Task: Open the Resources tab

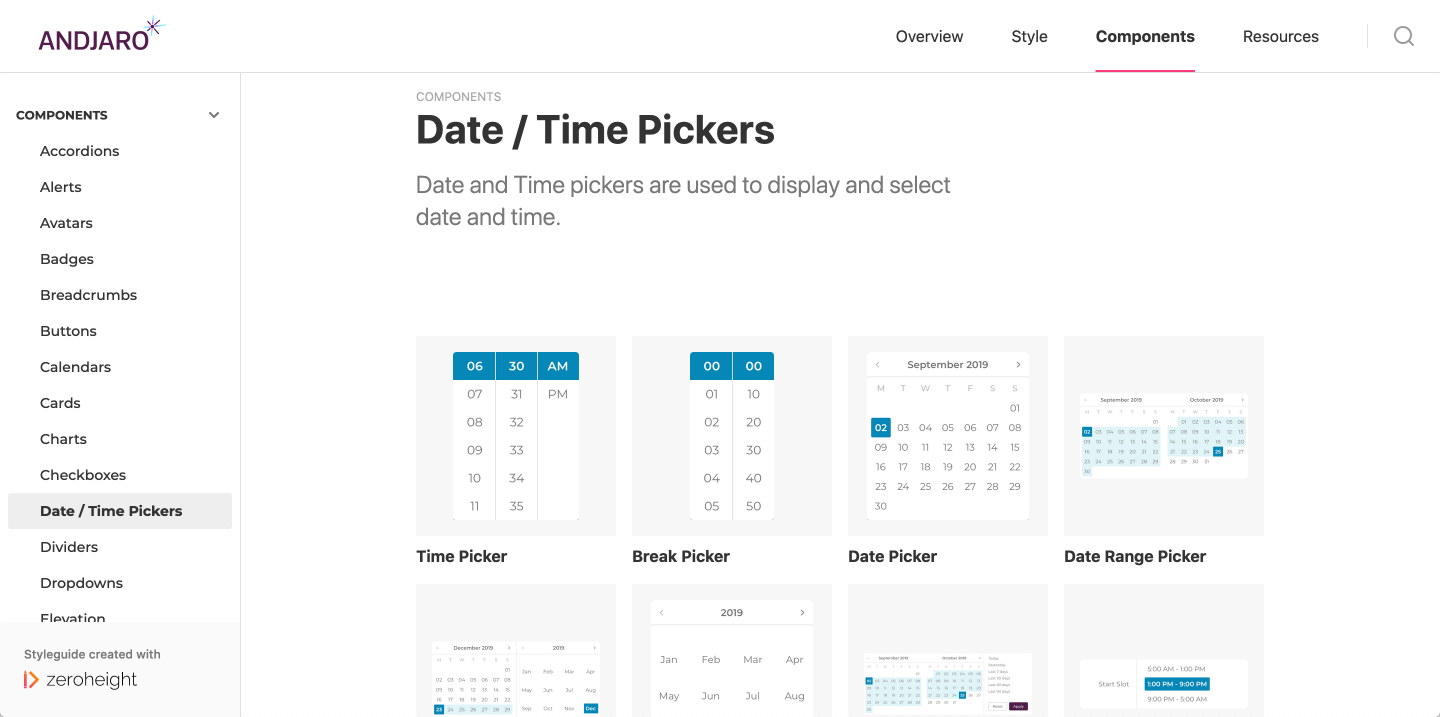Action: click(1280, 36)
